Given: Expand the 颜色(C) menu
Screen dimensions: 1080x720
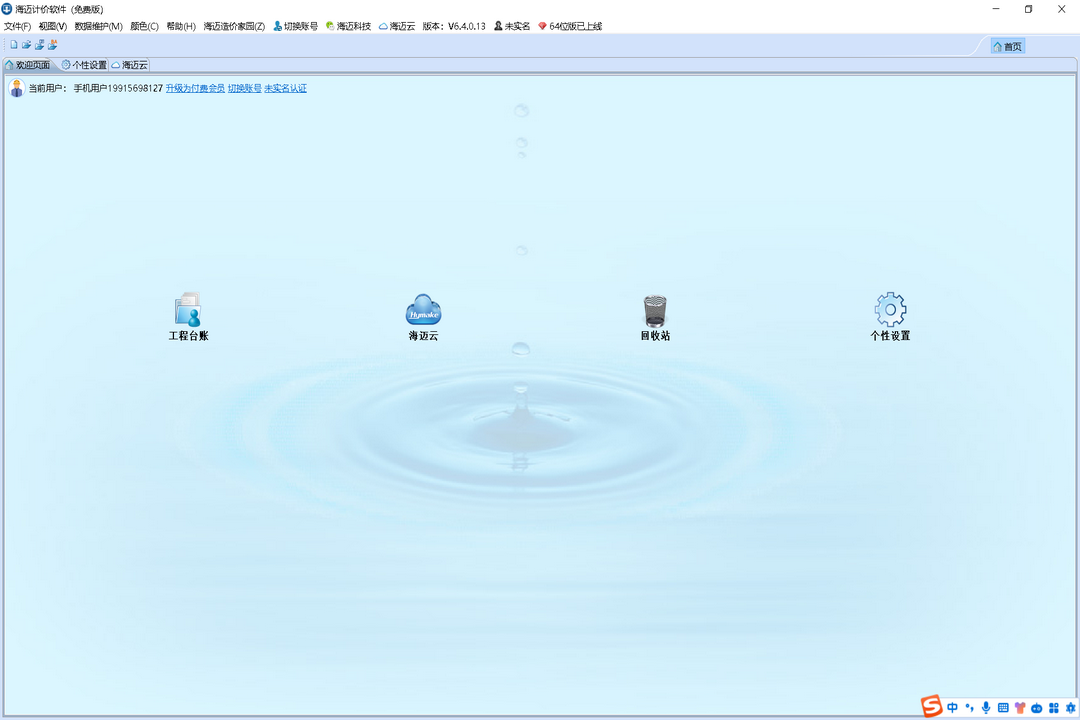Looking at the screenshot, I should pos(144,26).
